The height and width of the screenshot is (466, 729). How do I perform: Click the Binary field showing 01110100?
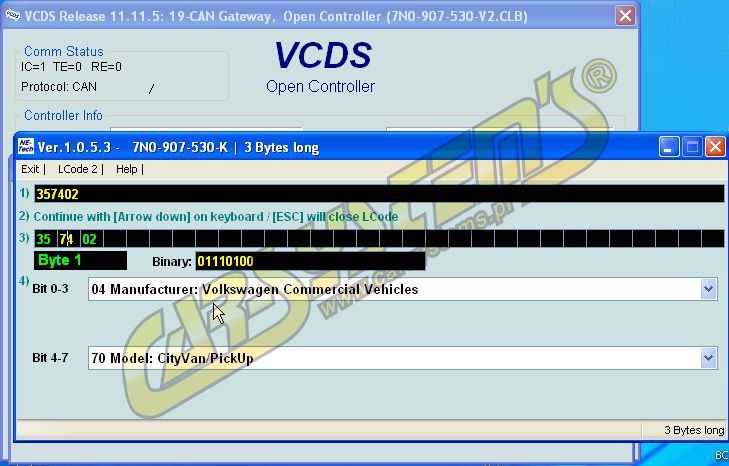[x=310, y=262]
